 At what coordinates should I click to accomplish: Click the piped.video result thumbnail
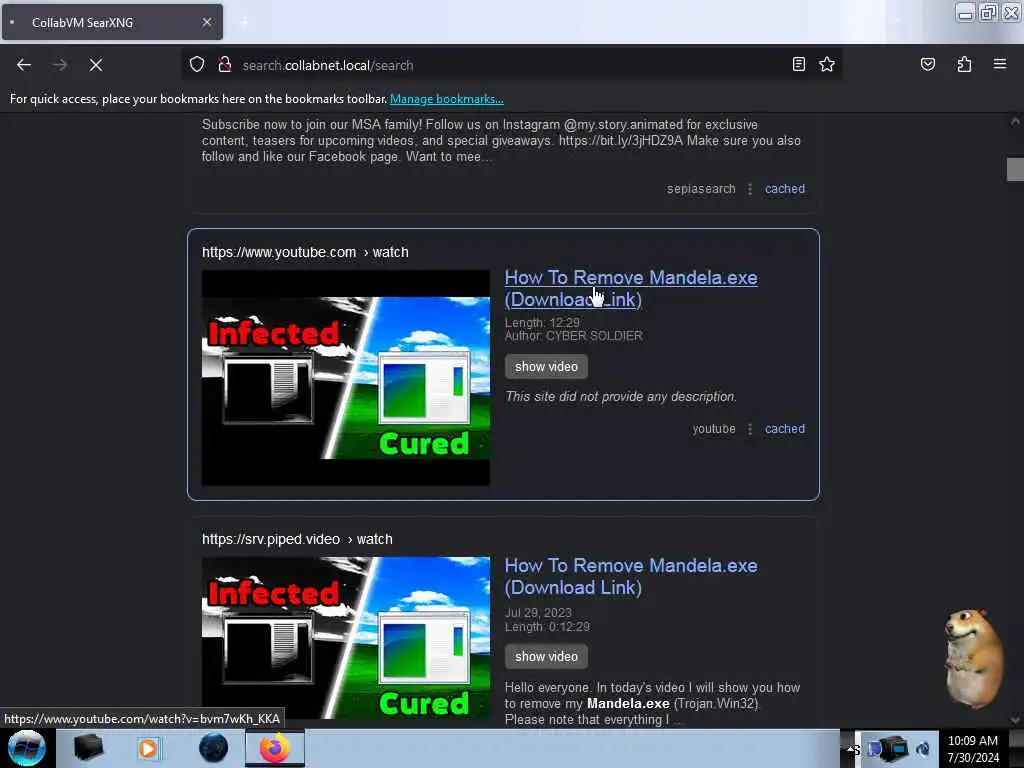pyautogui.click(x=345, y=639)
